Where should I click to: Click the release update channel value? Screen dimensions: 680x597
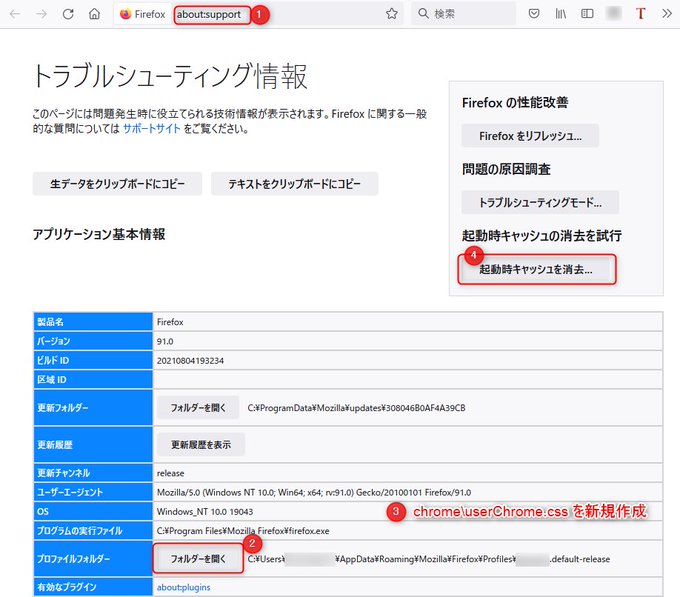(170, 473)
